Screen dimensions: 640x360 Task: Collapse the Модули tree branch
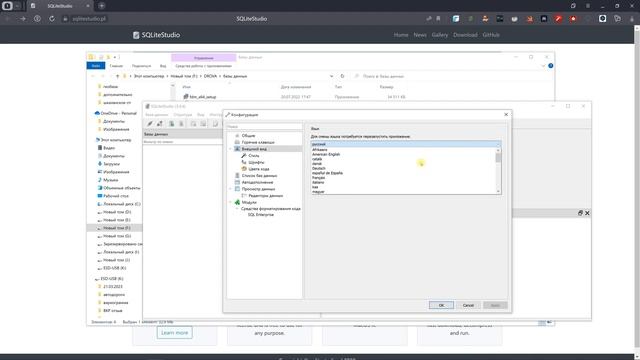[x=231, y=202]
